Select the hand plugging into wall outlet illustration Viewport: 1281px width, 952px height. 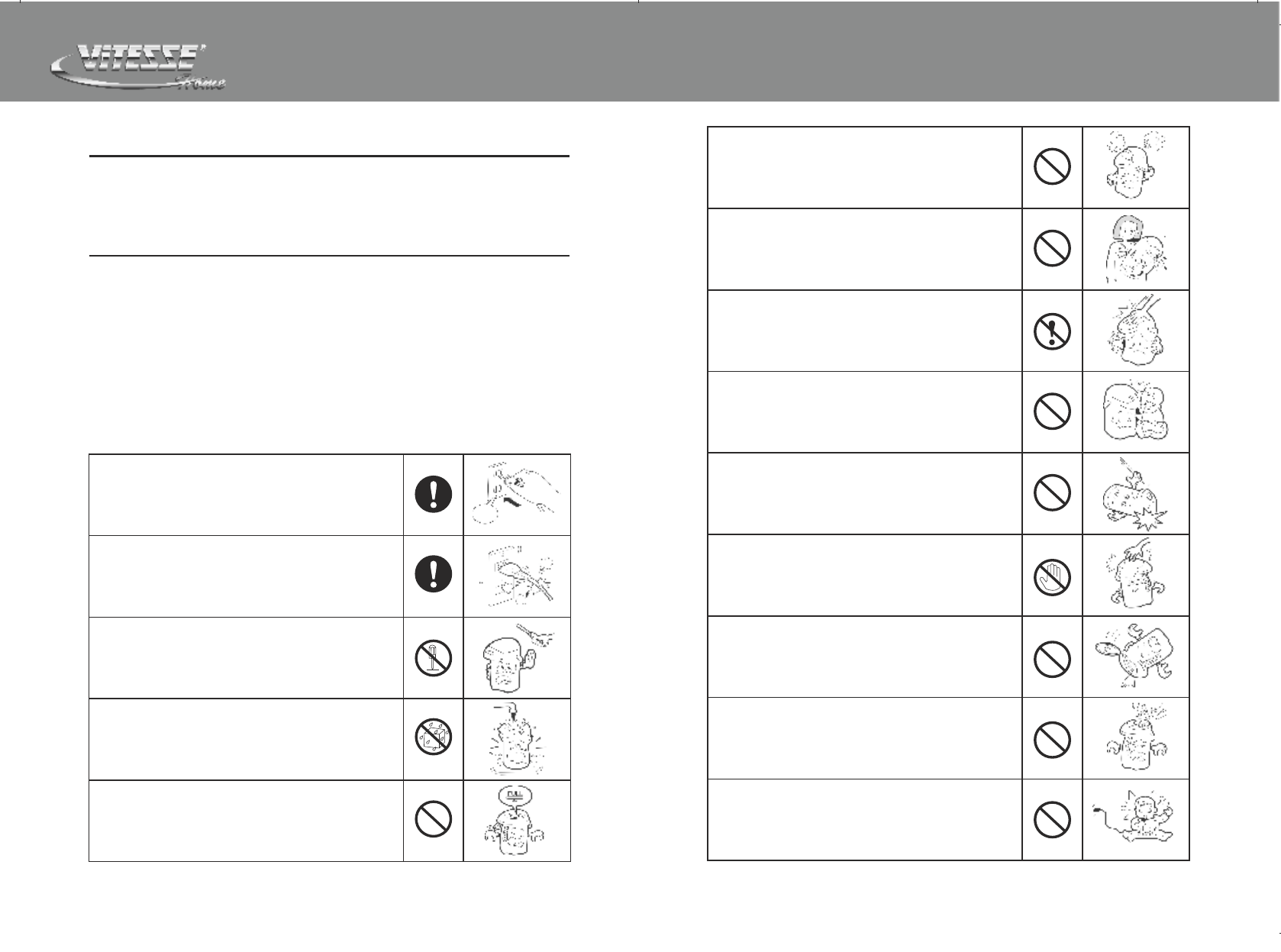pos(517,495)
